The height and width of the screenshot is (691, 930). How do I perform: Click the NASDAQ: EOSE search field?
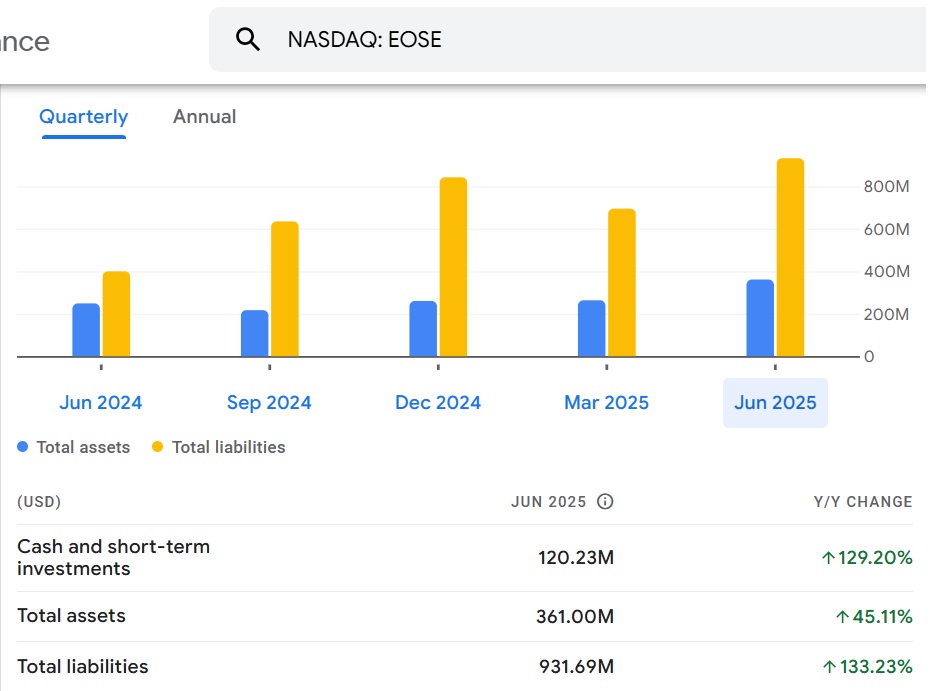pyautogui.click(x=568, y=39)
